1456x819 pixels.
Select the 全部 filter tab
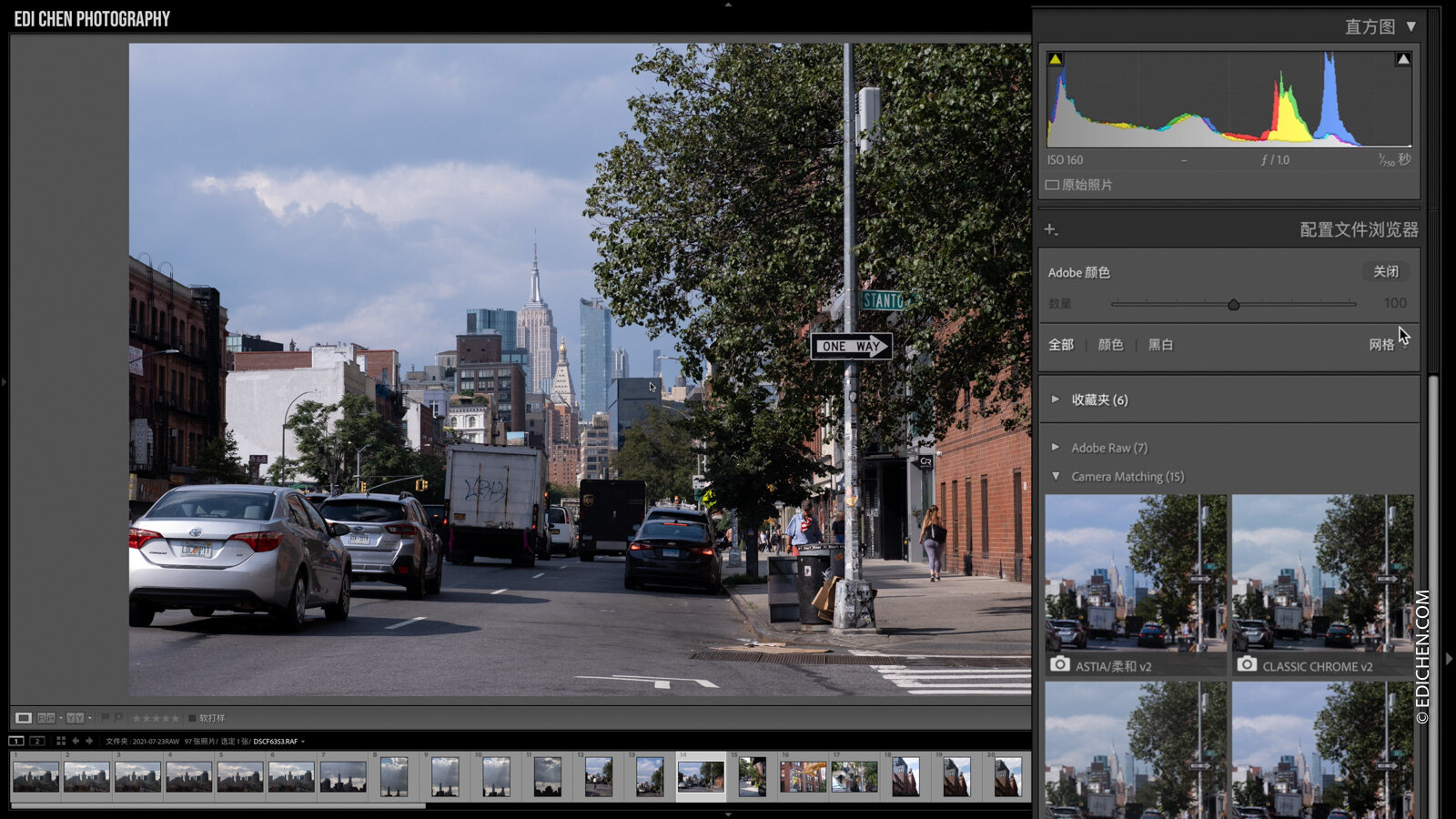[1061, 345]
